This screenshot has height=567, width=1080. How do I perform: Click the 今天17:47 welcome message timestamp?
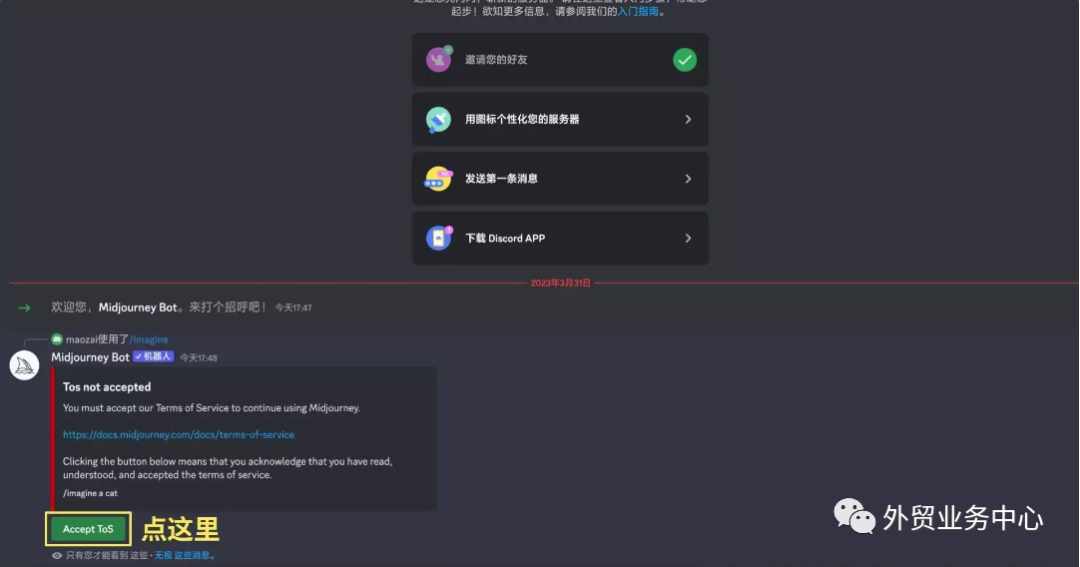click(x=293, y=308)
